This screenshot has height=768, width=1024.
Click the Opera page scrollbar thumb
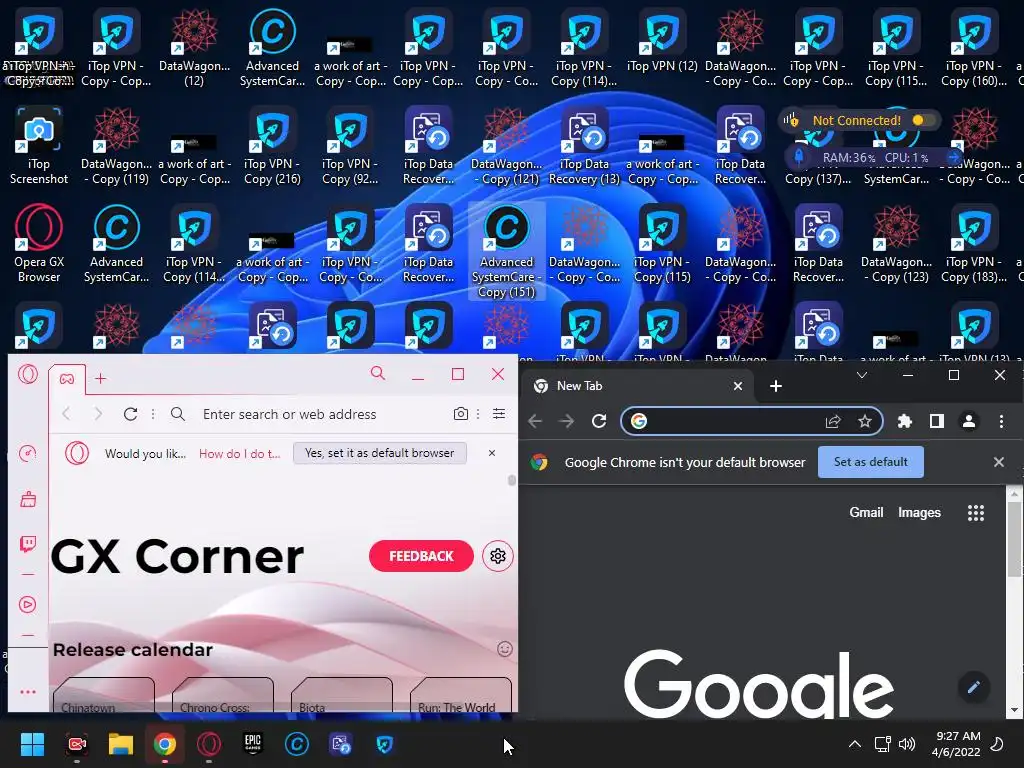point(511,480)
